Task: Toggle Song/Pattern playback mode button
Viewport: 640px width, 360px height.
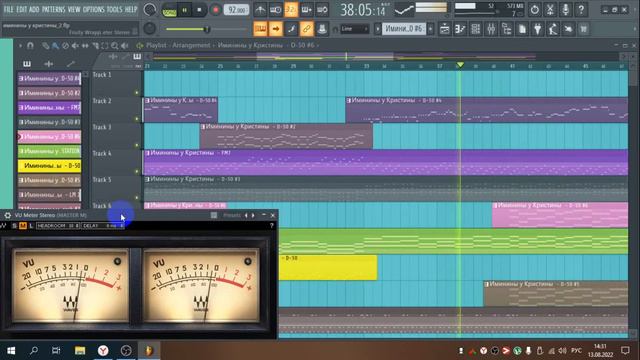Action: pos(169,10)
